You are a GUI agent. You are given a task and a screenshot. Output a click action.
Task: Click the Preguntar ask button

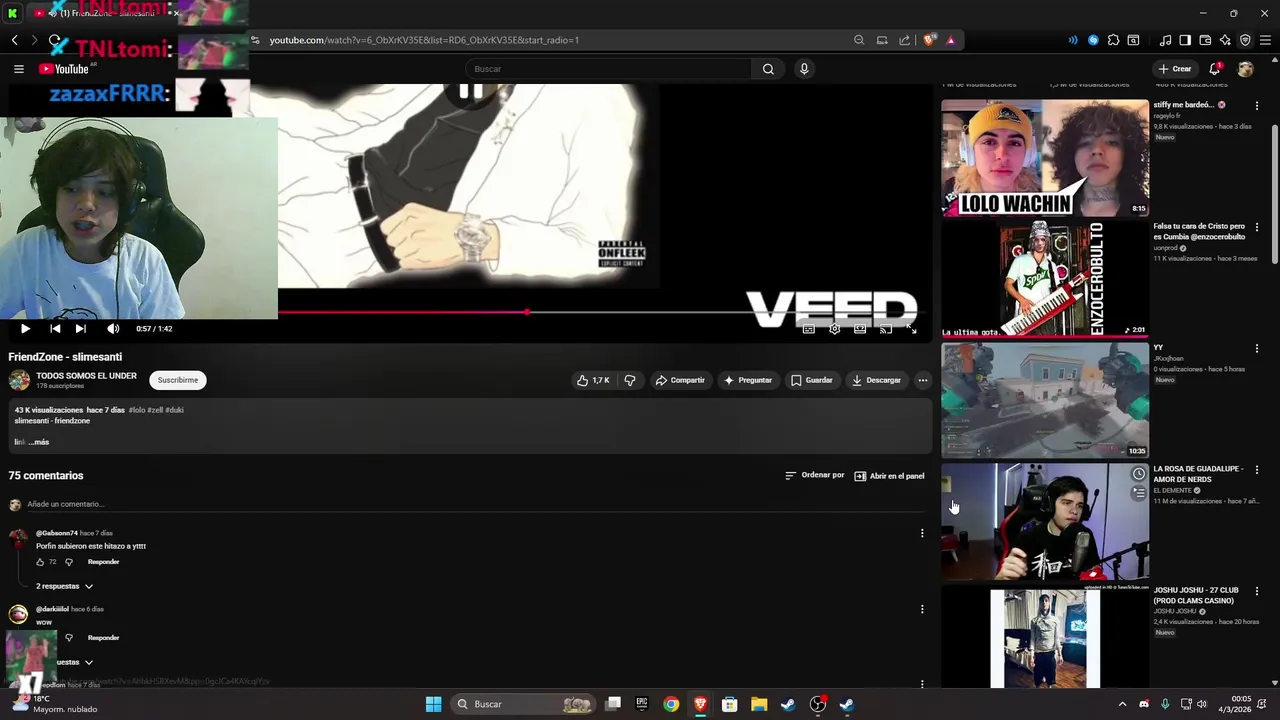tap(748, 380)
